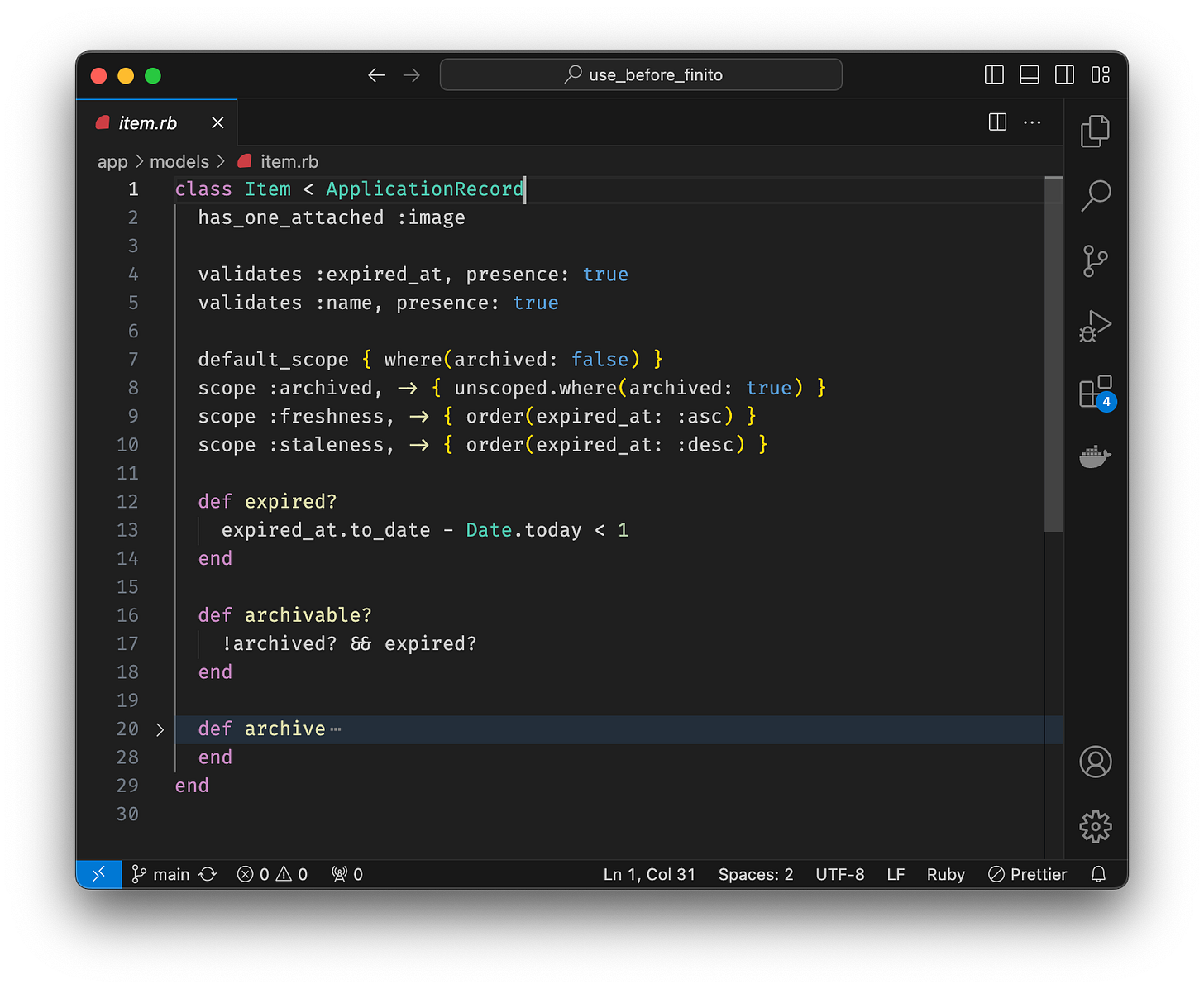This screenshot has height=989, width=1204.
Task: Toggle the bottom panel visibility
Action: click(1029, 74)
